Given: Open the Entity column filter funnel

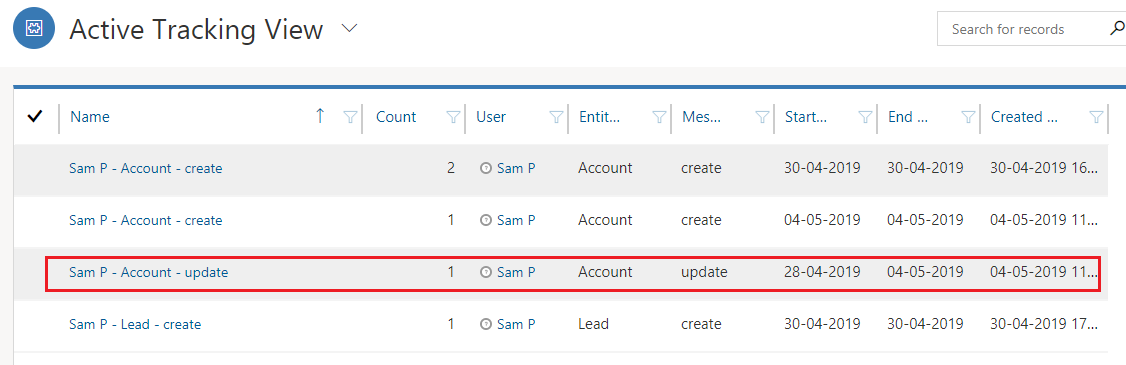Looking at the screenshot, I should tap(659, 117).
